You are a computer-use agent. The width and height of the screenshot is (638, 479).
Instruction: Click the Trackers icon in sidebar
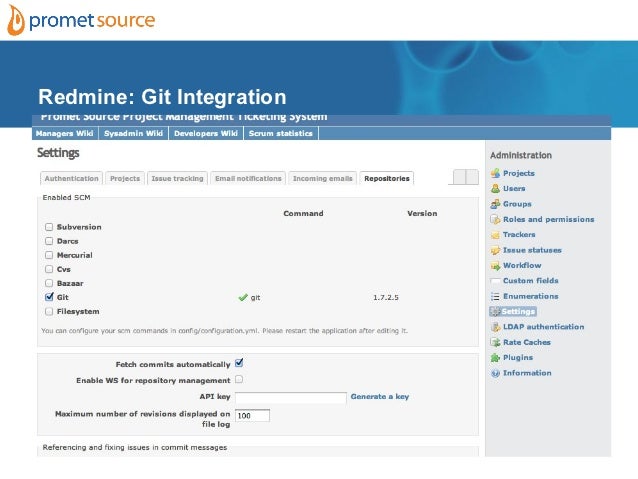tap(495, 235)
